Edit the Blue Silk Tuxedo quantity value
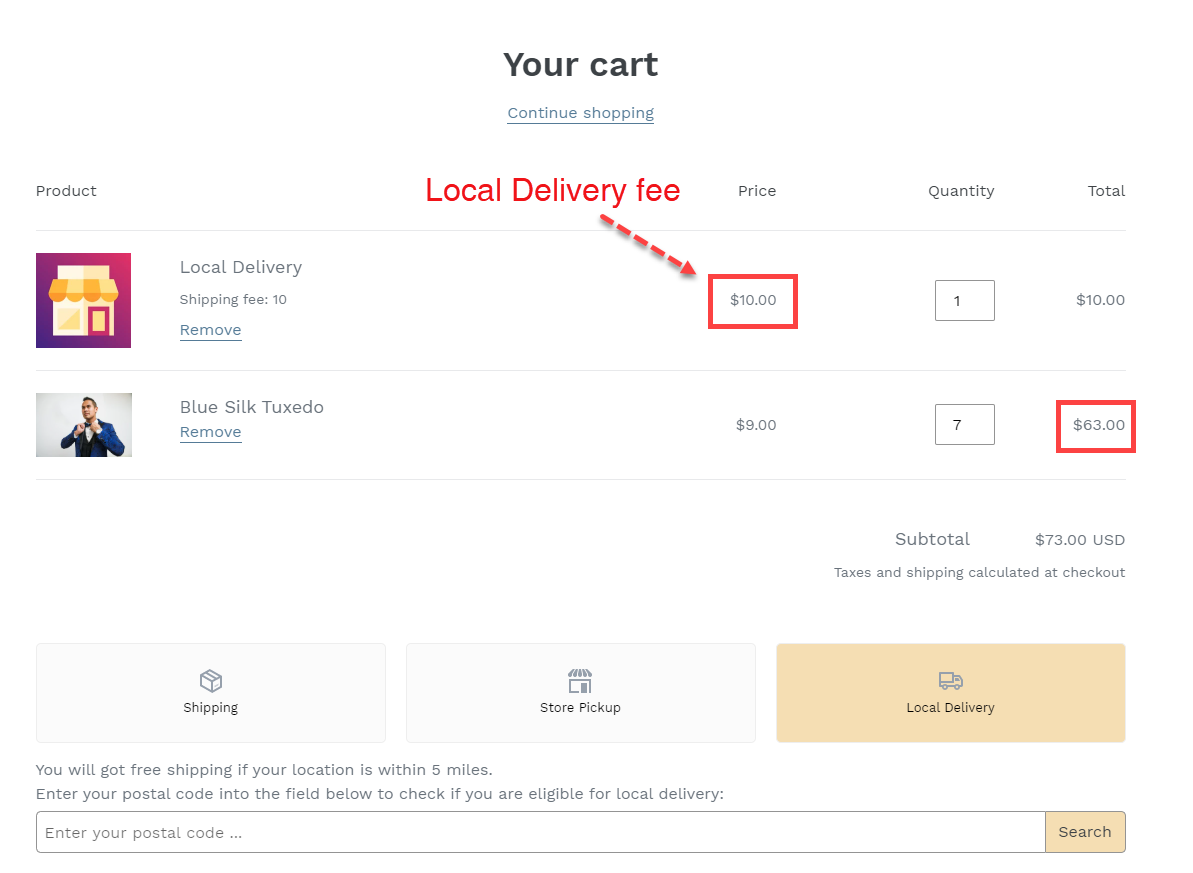The image size is (1193, 873). click(x=964, y=424)
